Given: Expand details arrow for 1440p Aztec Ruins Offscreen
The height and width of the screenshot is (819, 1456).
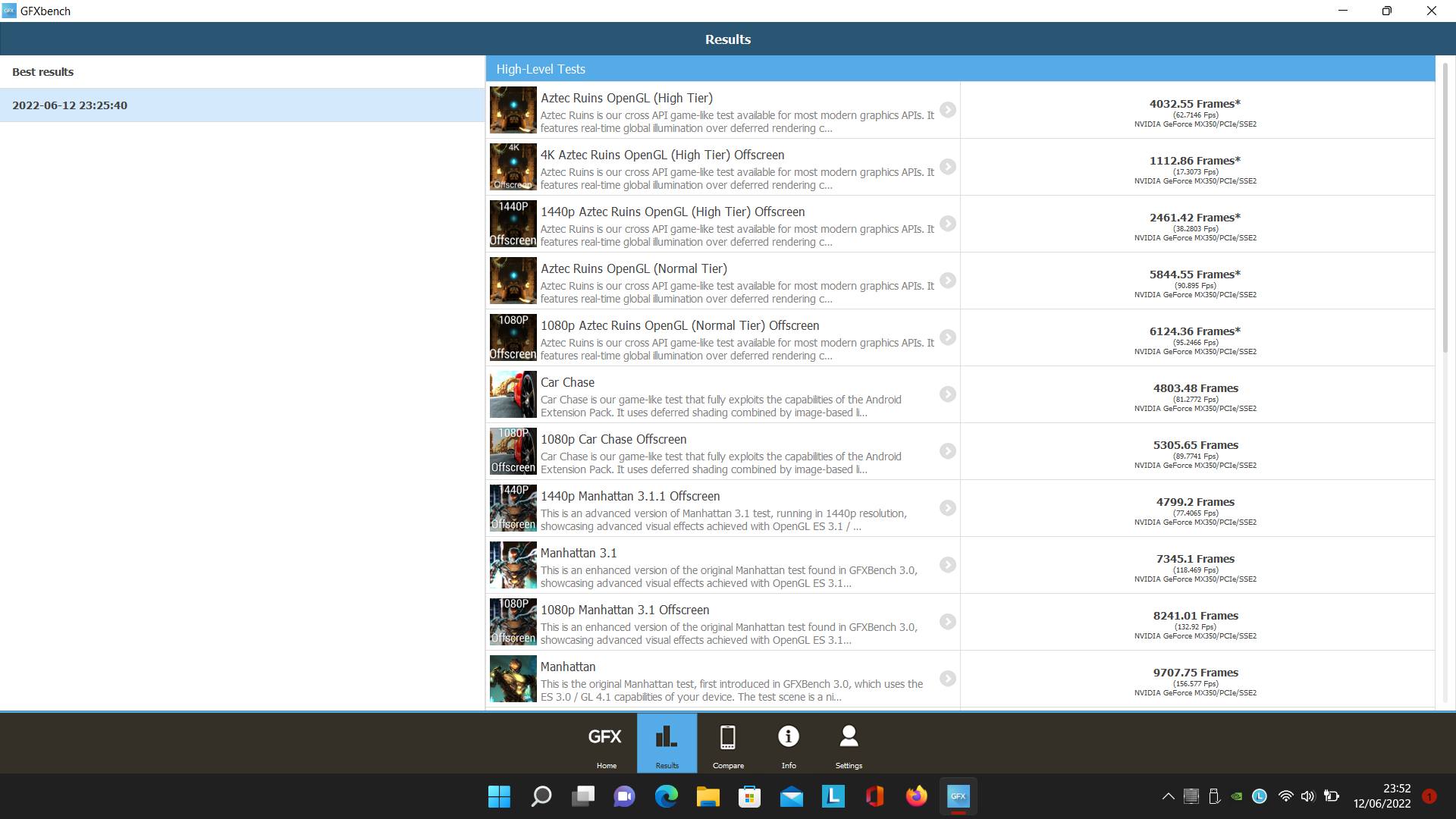Looking at the screenshot, I should pyautogui.click(x=948, y=224).
